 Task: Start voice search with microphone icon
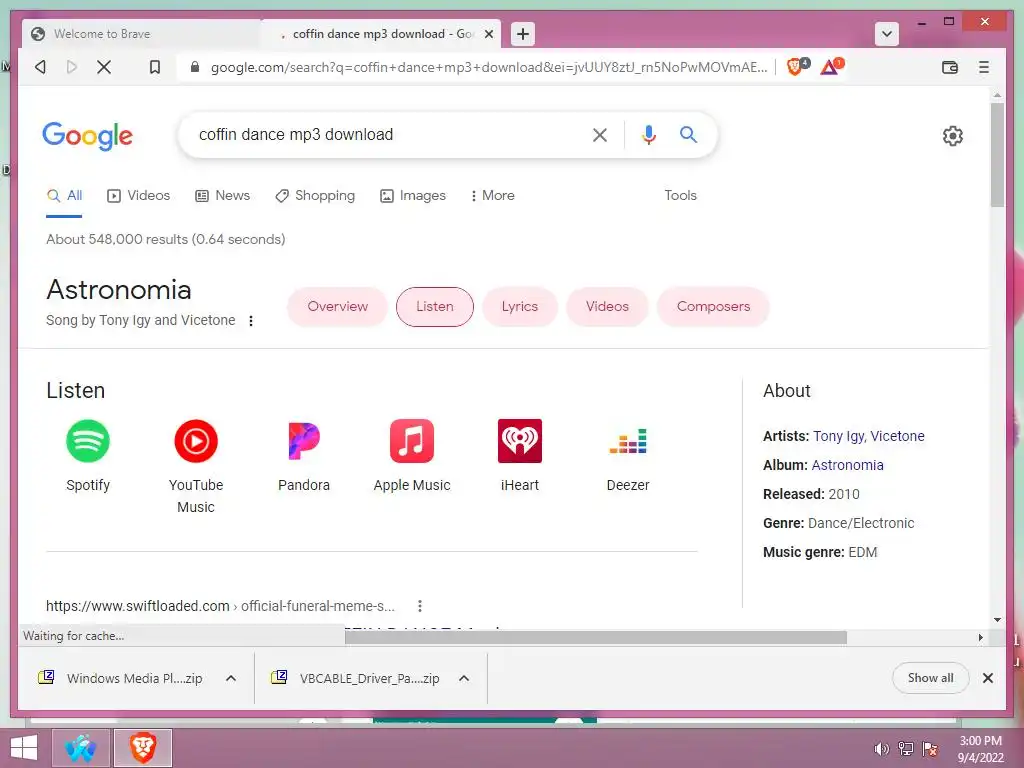coord(648,135)
